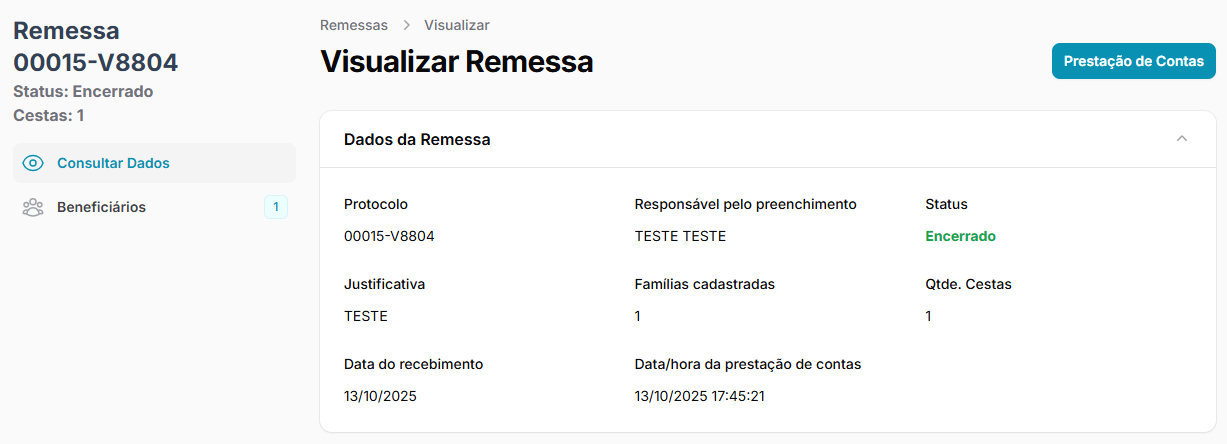
Task: Click the eye icon beside Consultar Dados
Action: [33, 163]
